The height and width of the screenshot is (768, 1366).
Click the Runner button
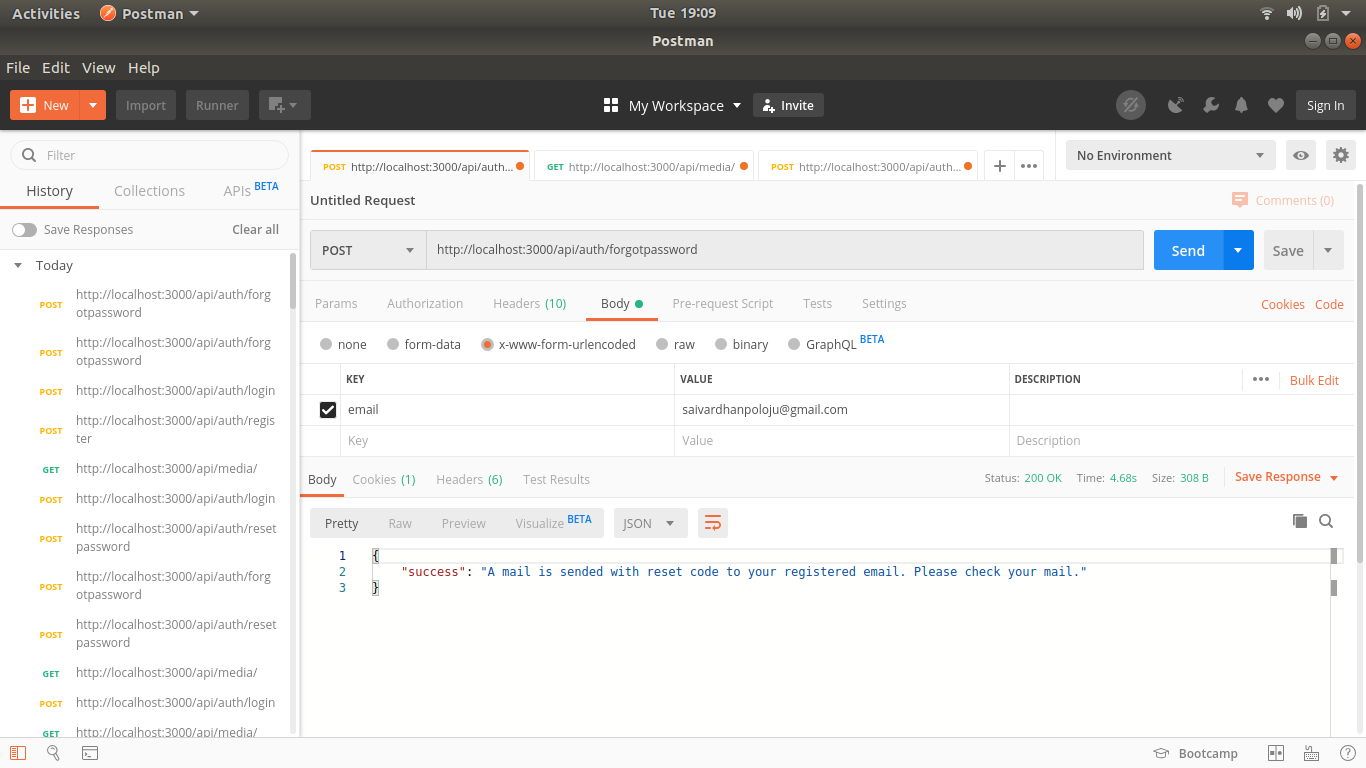(x=217, y=105)
